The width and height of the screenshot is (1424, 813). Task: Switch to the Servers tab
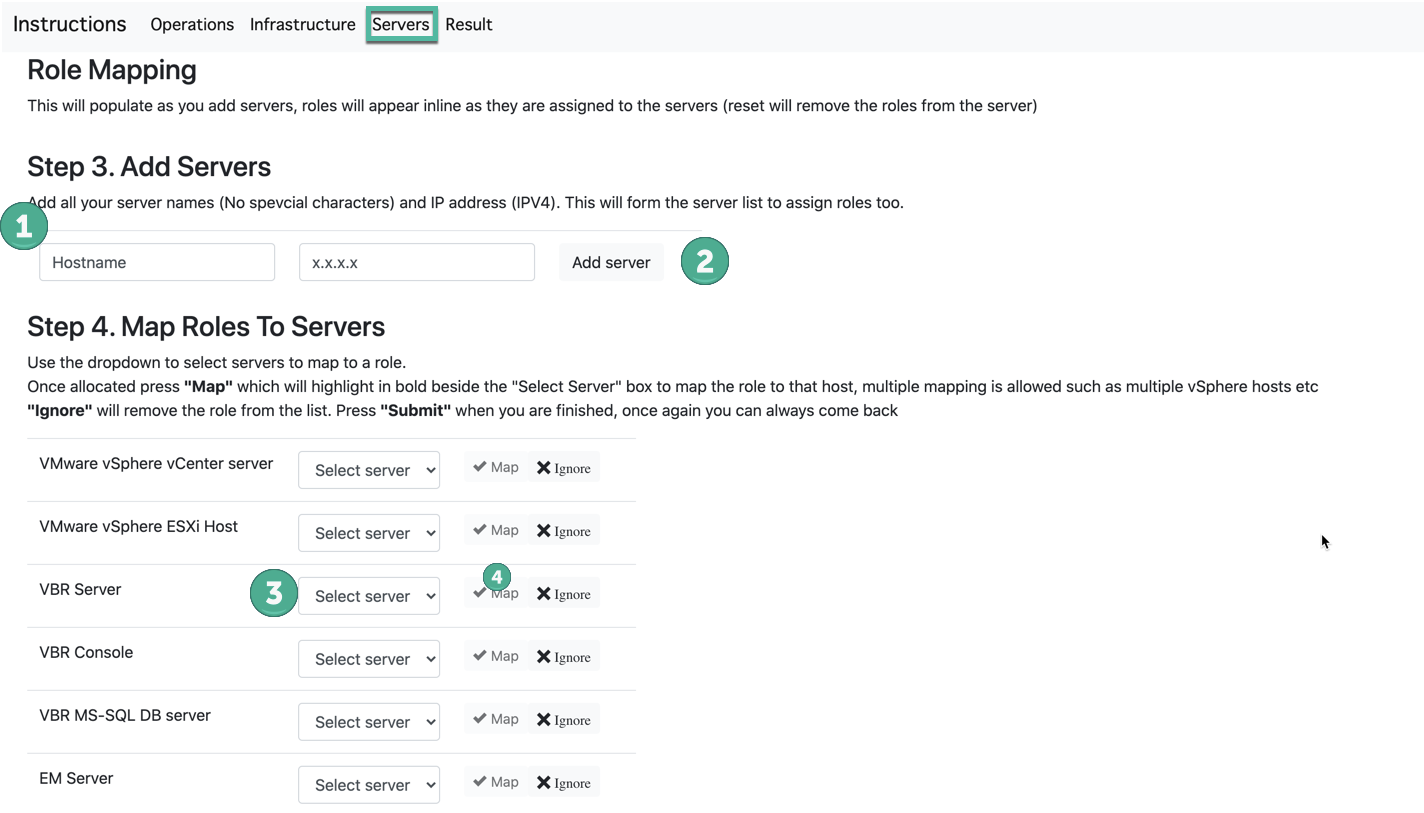[401, 25]
